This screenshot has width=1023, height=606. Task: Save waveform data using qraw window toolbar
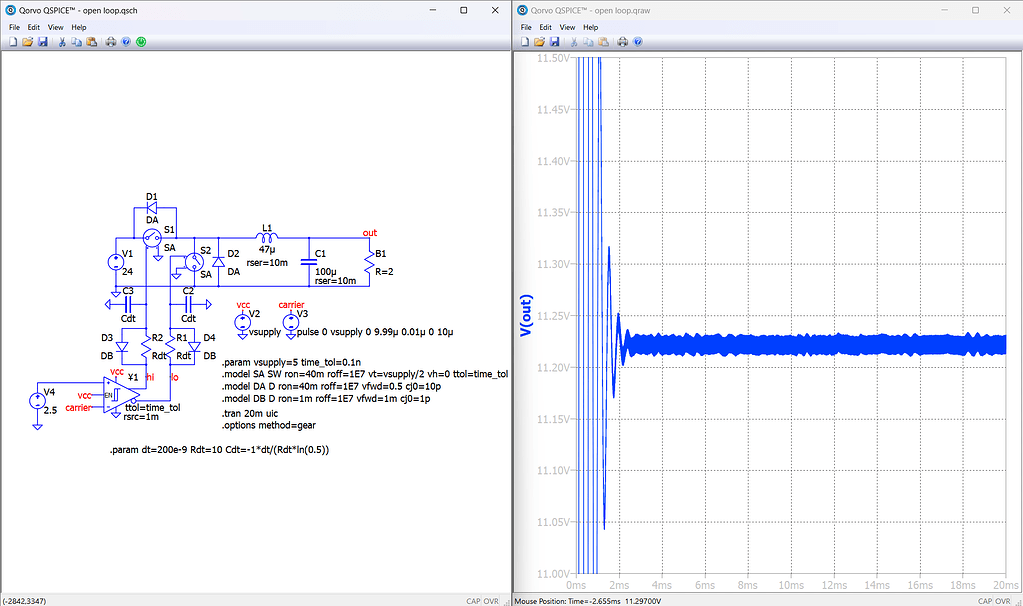[554, 42]
